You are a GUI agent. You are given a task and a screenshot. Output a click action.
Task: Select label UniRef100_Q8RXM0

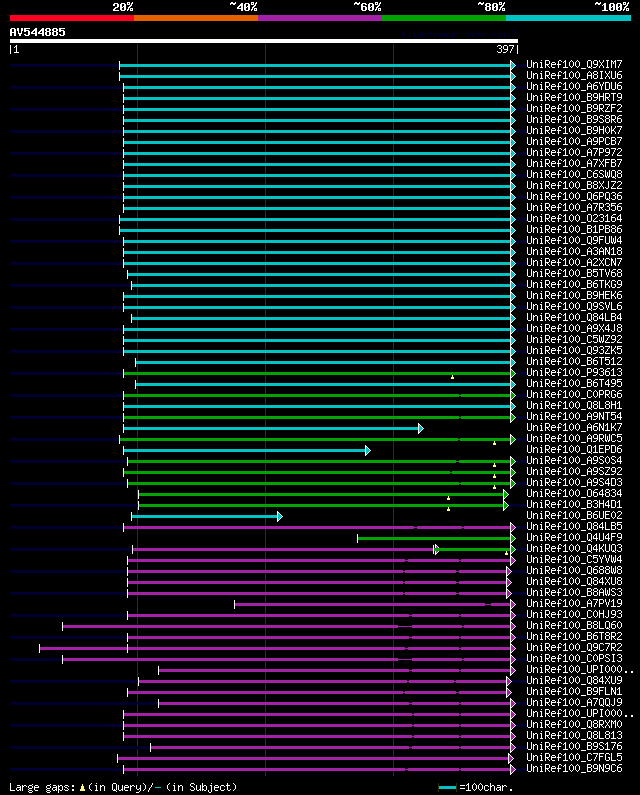tap(574, 725)
